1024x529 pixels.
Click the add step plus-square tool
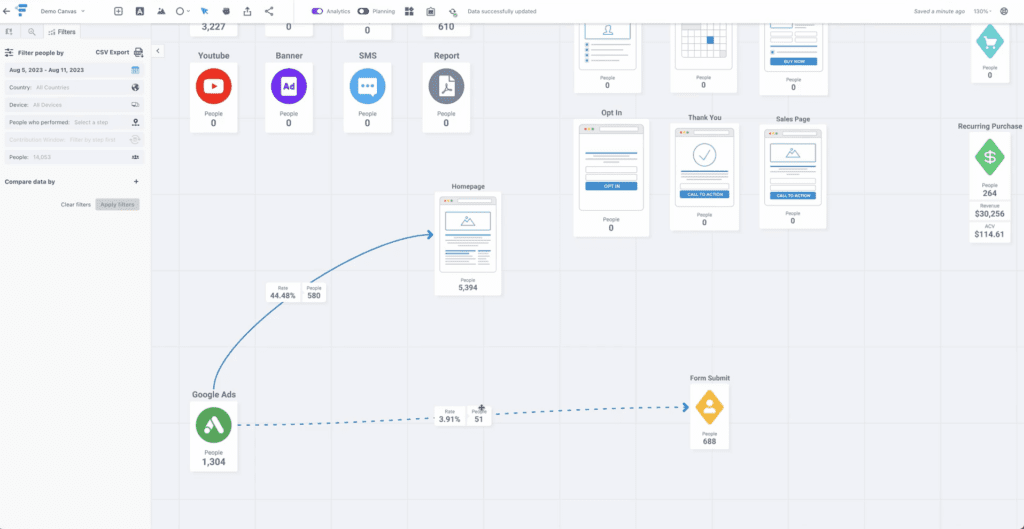(x=118, y=11)
